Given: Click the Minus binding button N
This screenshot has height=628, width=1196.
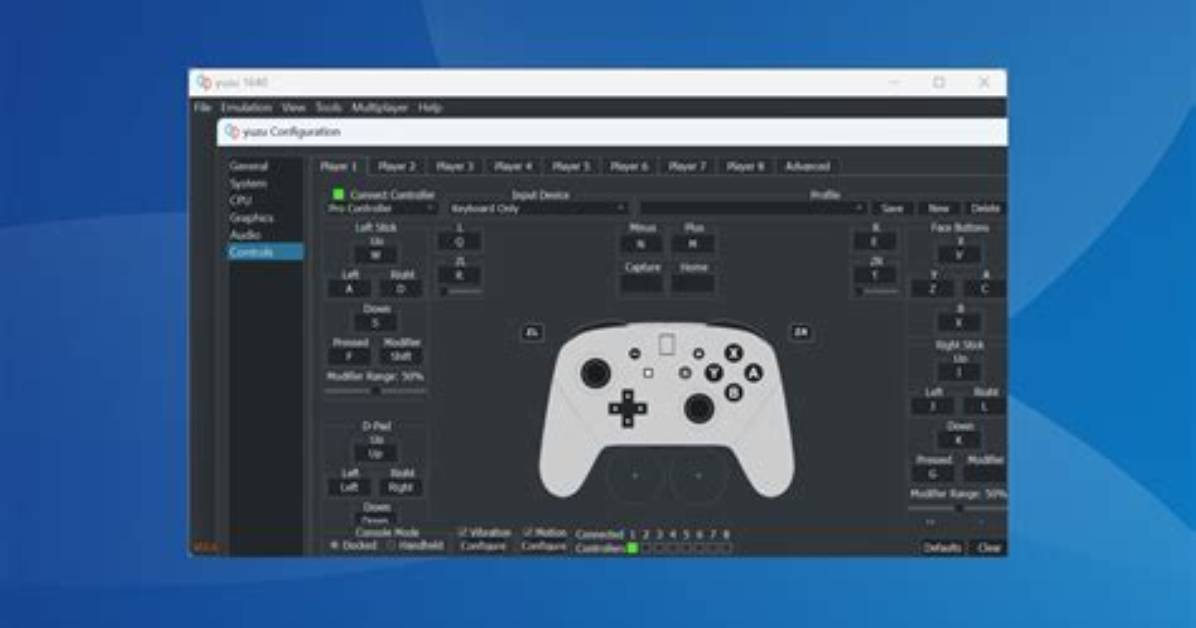Looking at the screenshot, I should [x=641, y=244].
